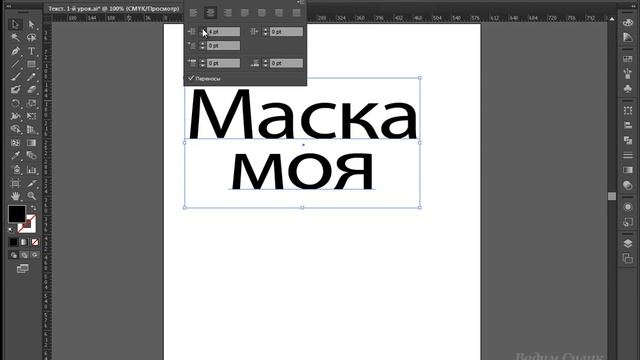Pick the Magic Wand tool
This screenshot has height=360, width=640.
point(15,38)
